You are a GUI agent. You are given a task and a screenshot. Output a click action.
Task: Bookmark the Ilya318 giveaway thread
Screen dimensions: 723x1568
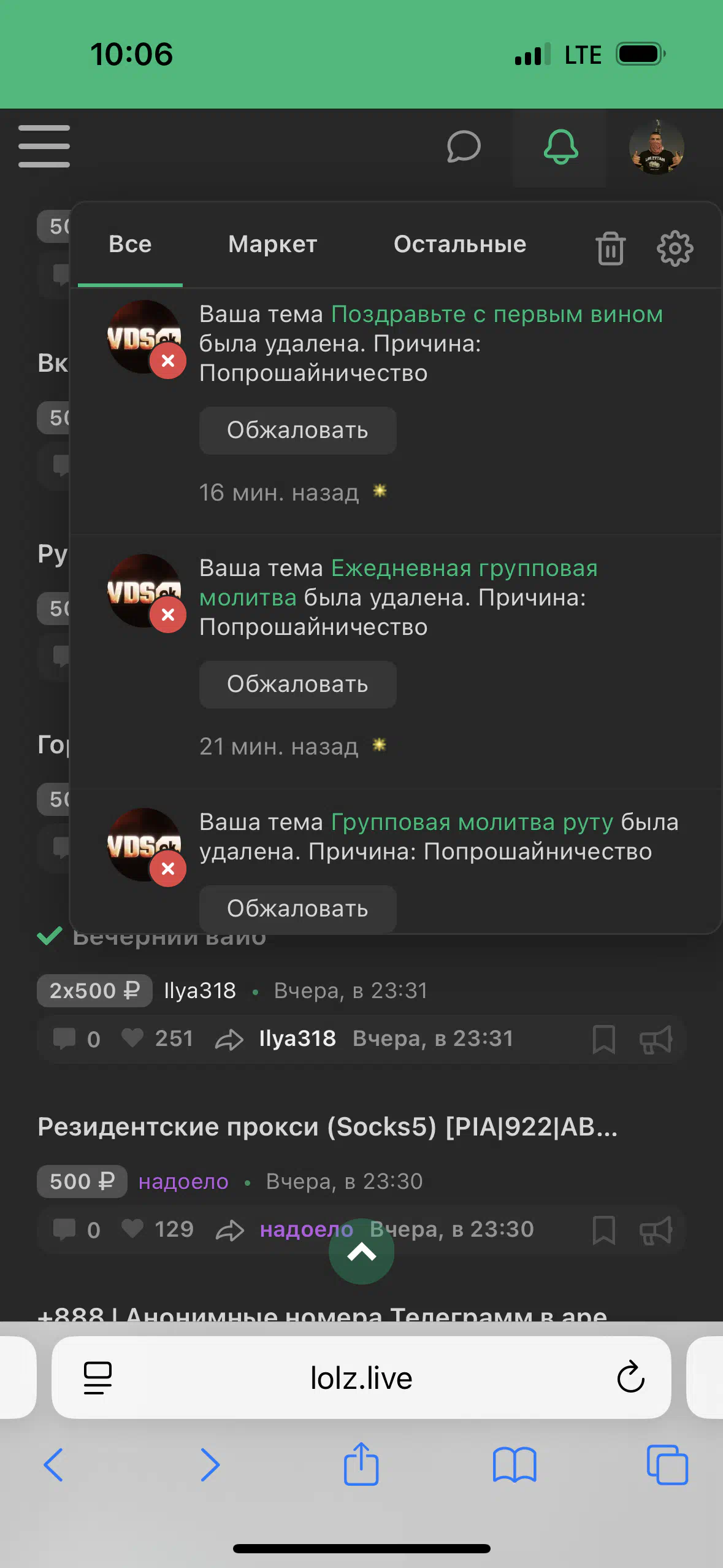[x=603, y=1039]
